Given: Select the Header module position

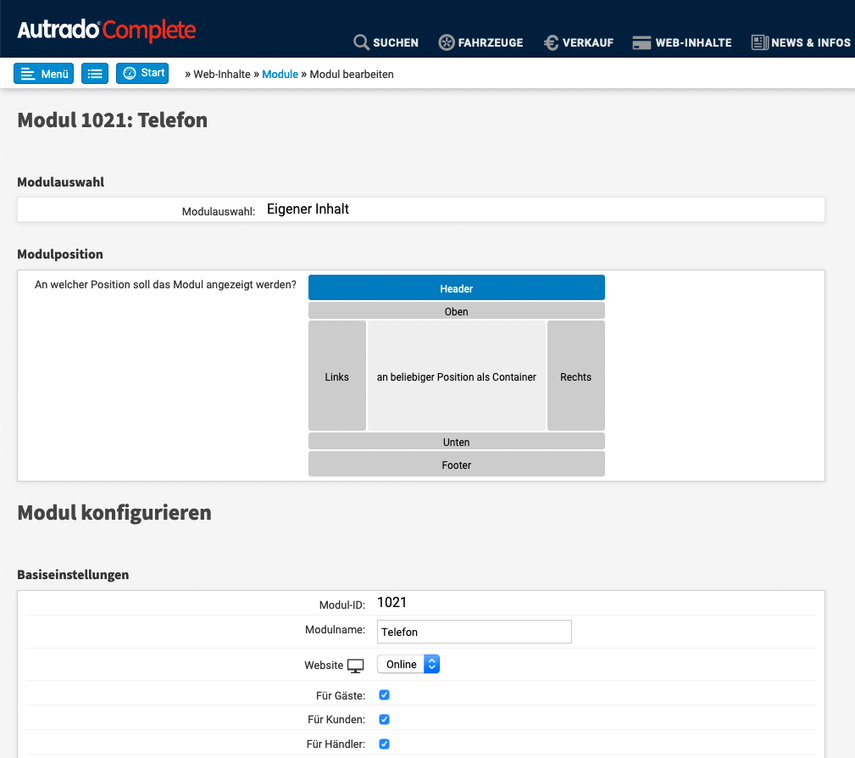Looking at the screenshot, I should pyautogui.click(x=456, y=288).
